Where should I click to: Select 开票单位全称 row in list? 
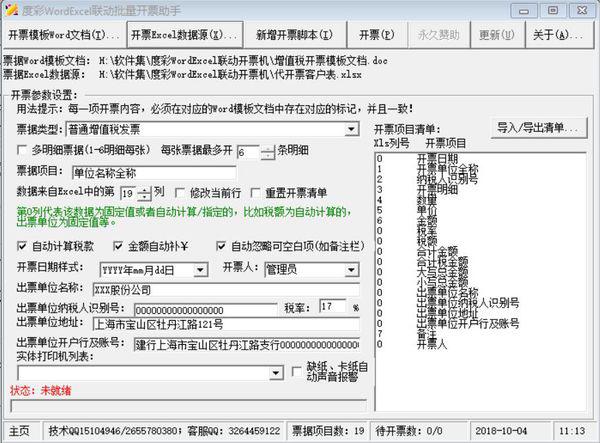[480, 168]
